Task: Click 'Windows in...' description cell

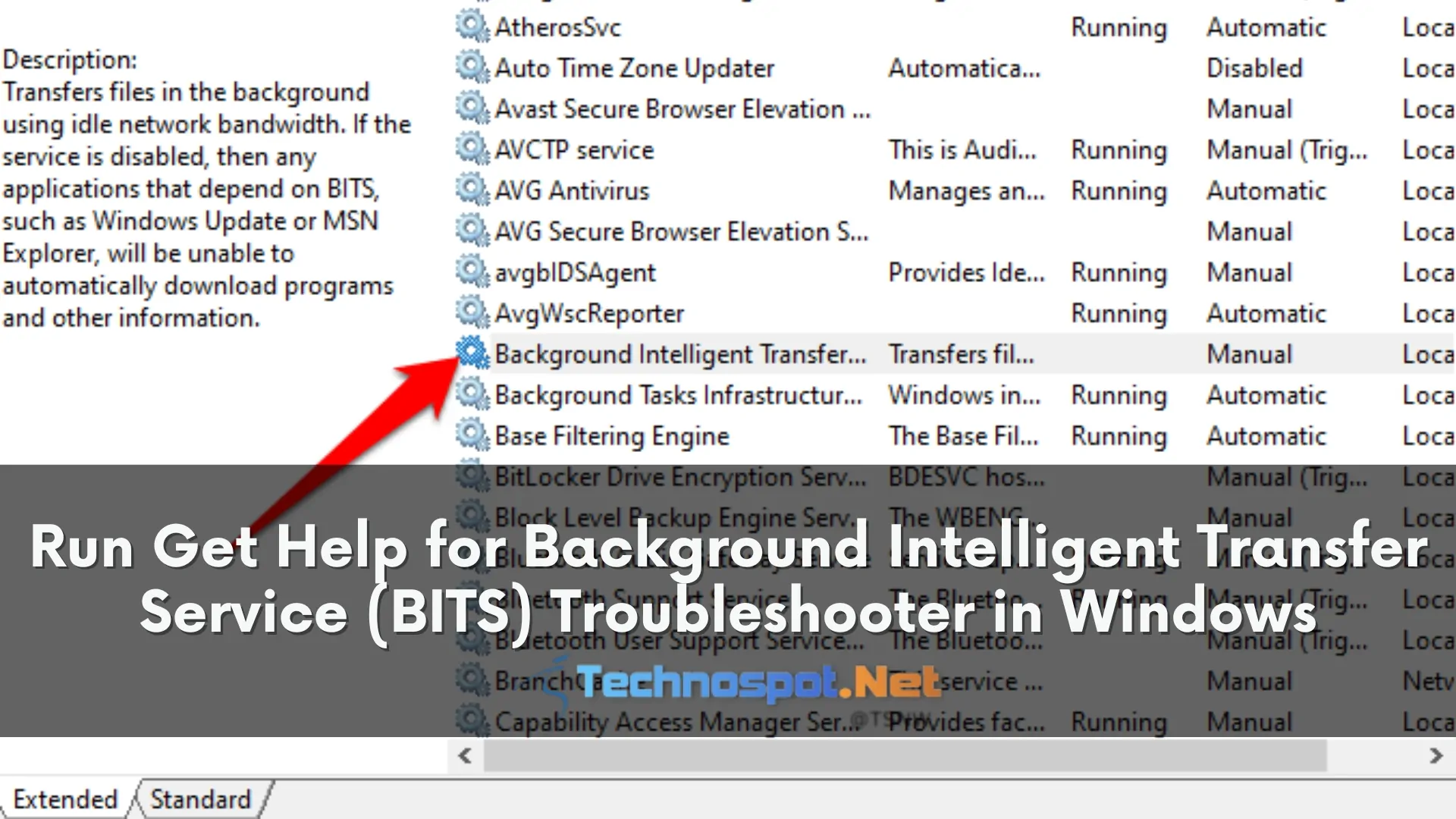Action: pos(965,396)
